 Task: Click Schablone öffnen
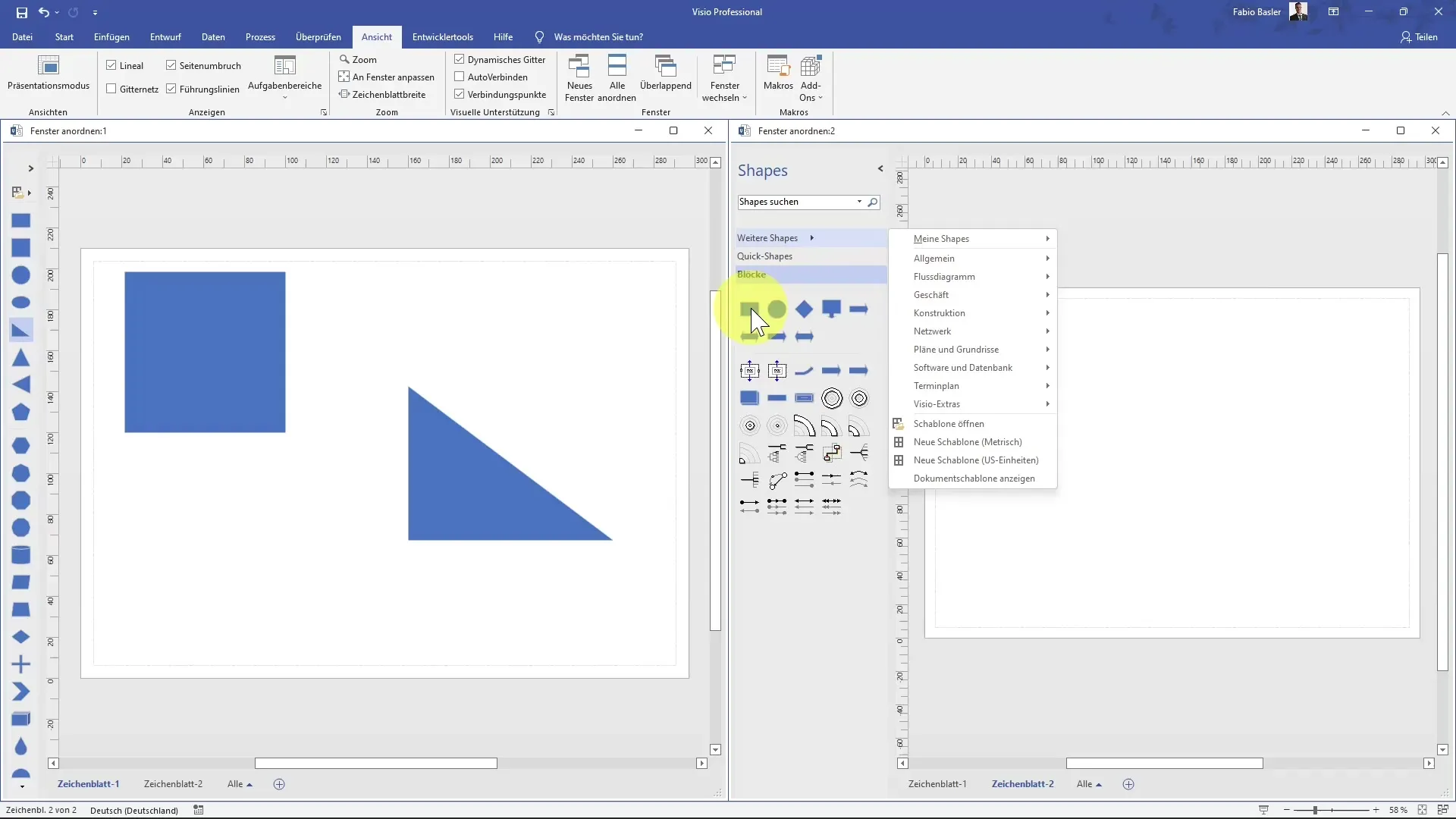[x=973, y=424]
